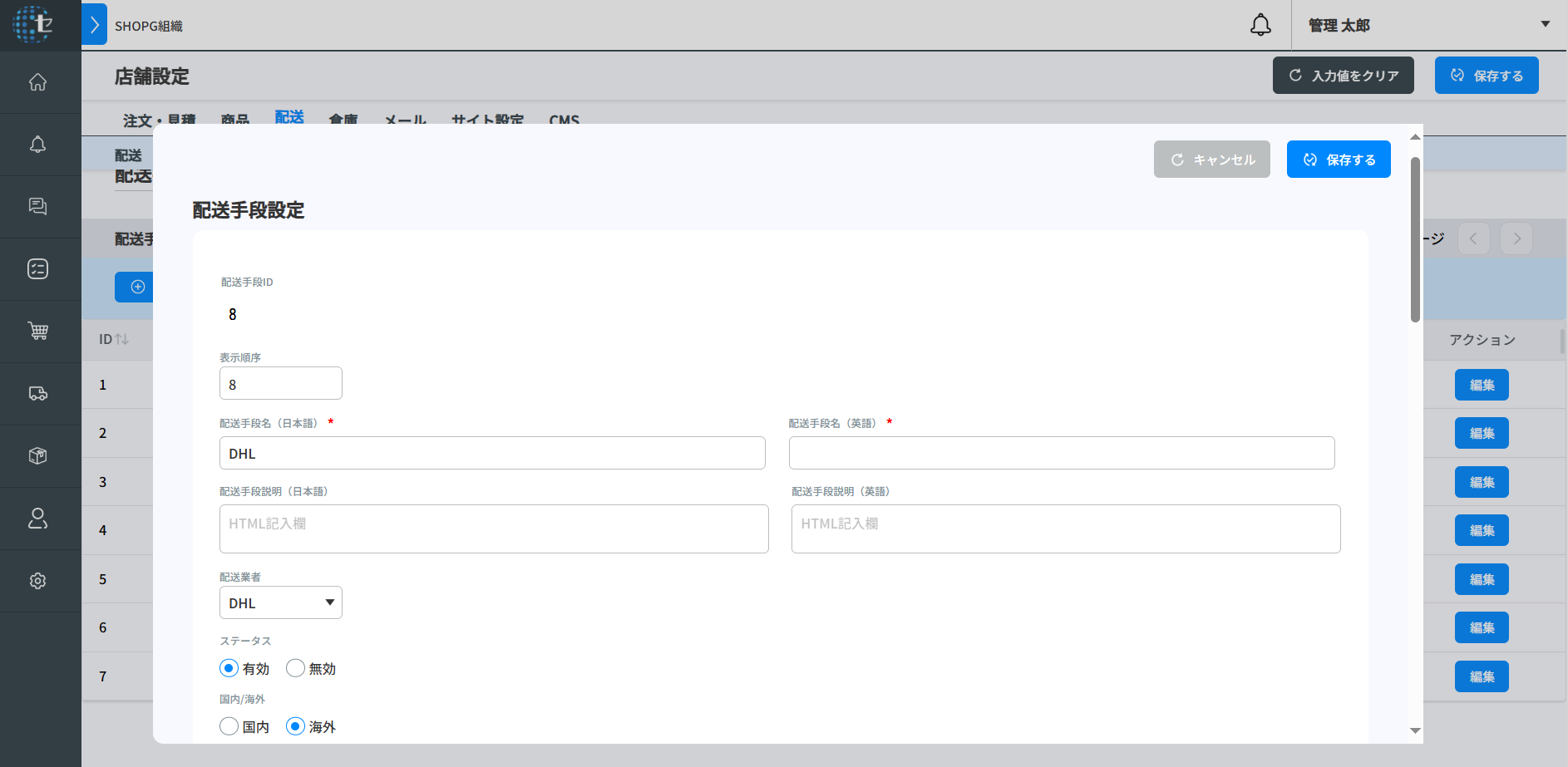
Task: Open the home icon in sidebar
Action: click(37, 82)
